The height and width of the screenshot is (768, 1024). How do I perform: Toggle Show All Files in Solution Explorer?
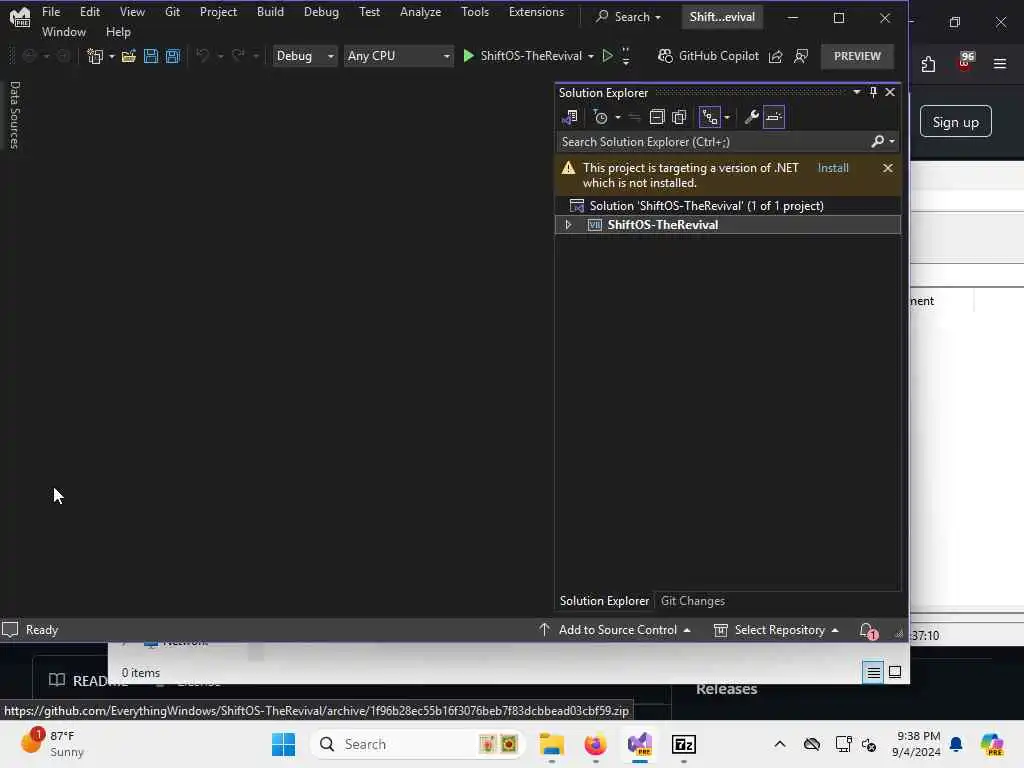pyautogui.click(x=679, y=117)
